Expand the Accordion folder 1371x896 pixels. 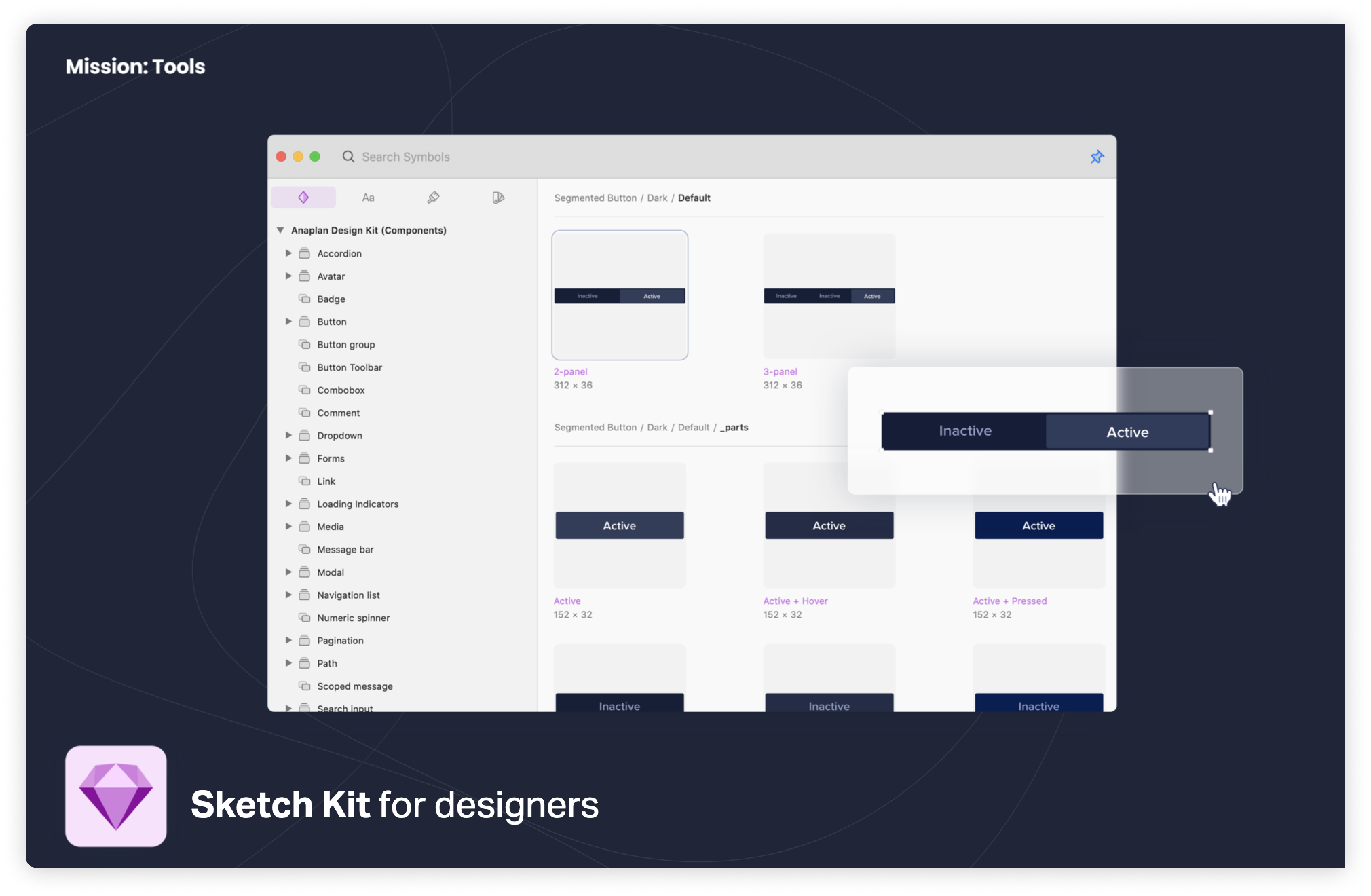(288, 254)
